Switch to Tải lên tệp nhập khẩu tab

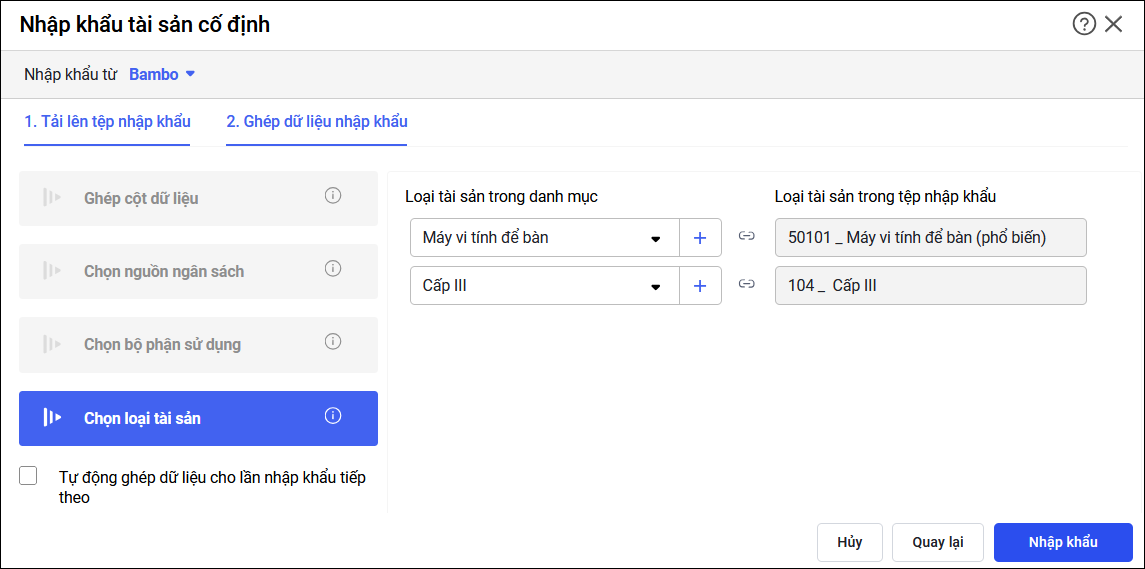click(x=107, y=122)
